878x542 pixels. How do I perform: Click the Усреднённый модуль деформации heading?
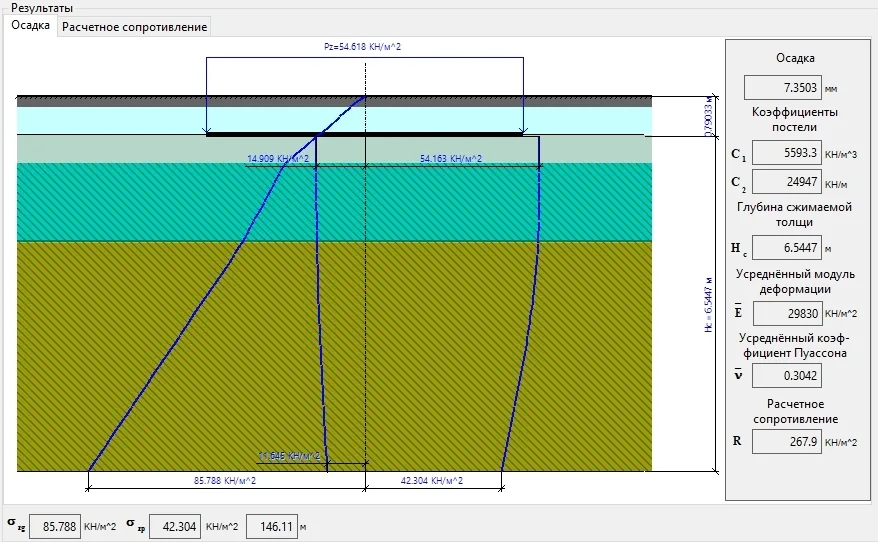[x=795, y=282]
